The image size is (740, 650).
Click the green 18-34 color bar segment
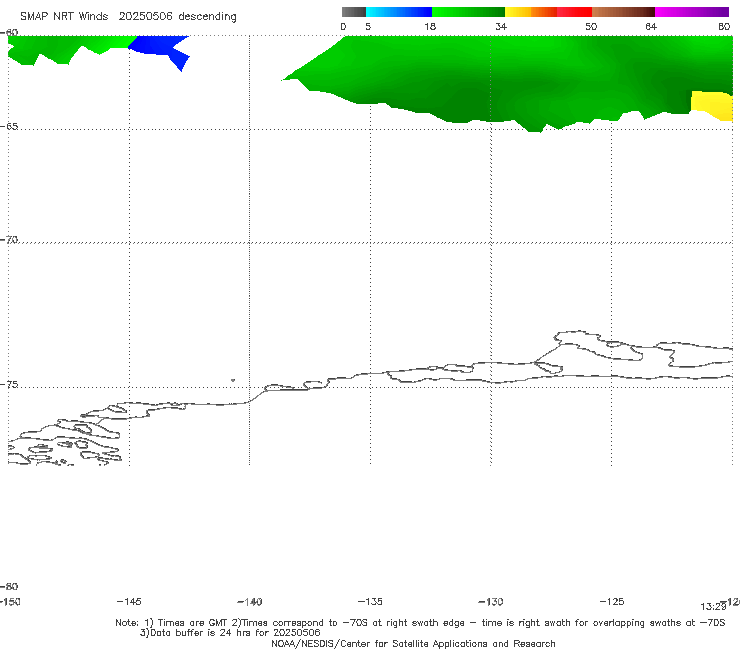[x=469, y=12]
